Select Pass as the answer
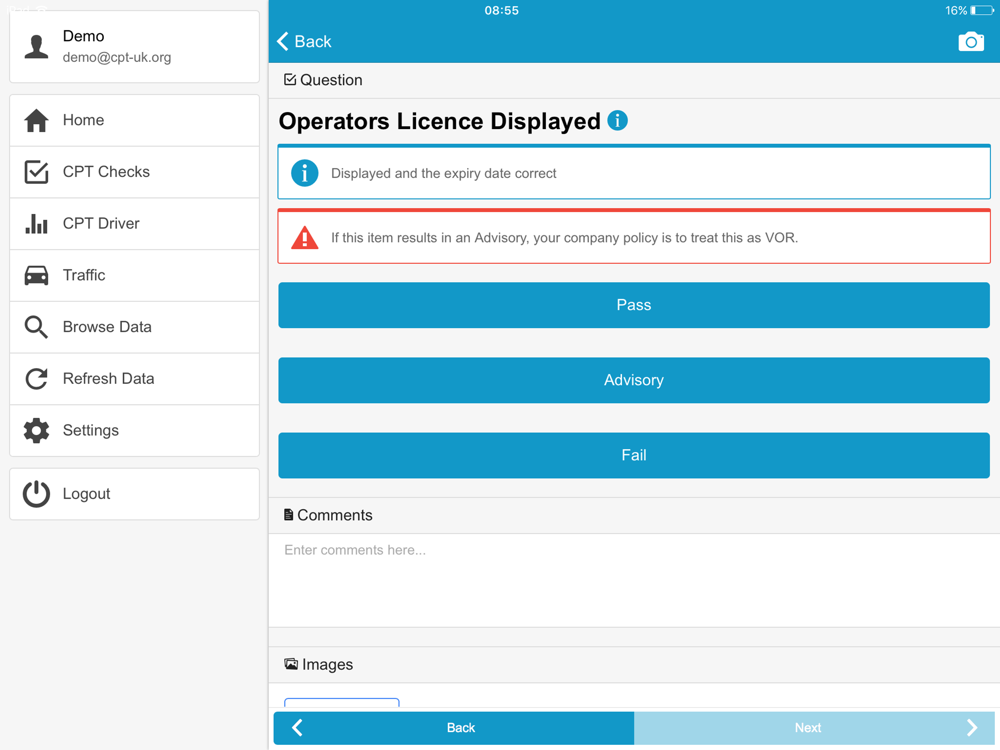The image size is (1000, 750). pyautogui.click(x=633, y=305)
